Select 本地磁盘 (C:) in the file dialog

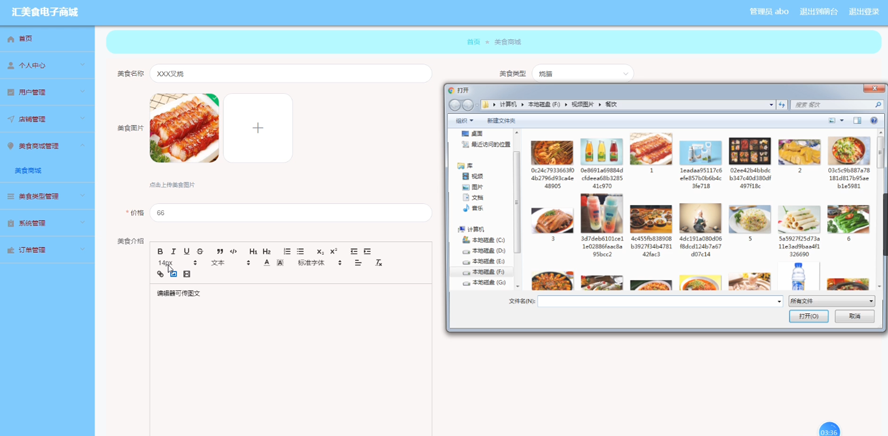483,240
